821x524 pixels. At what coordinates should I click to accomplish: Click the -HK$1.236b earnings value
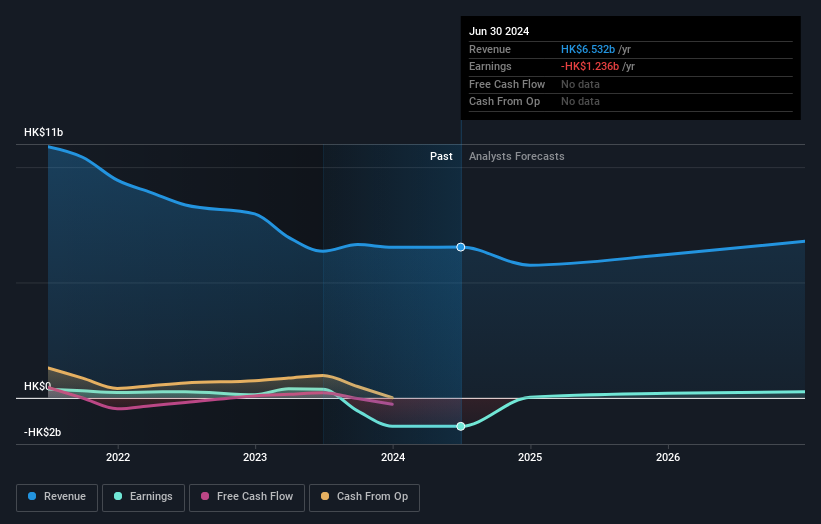(x=590, y=66)
